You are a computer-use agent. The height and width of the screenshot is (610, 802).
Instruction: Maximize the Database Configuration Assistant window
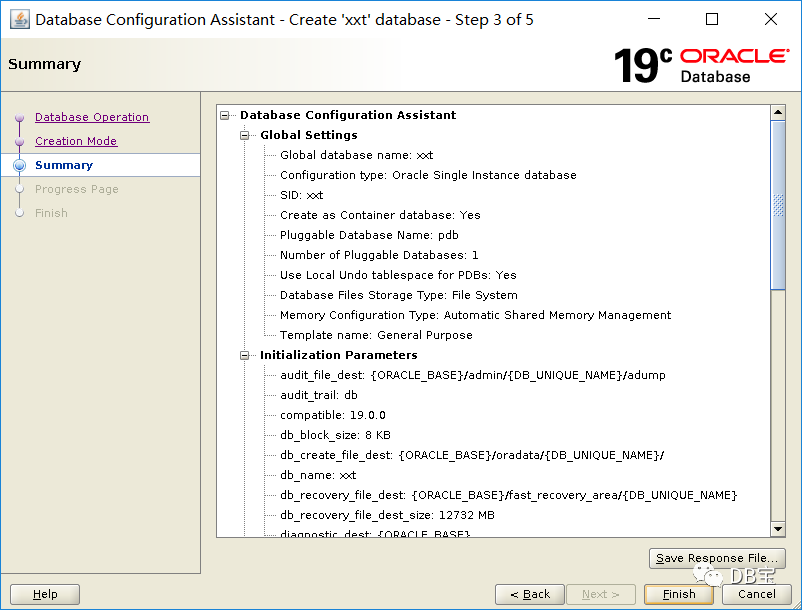coord(712,19)
